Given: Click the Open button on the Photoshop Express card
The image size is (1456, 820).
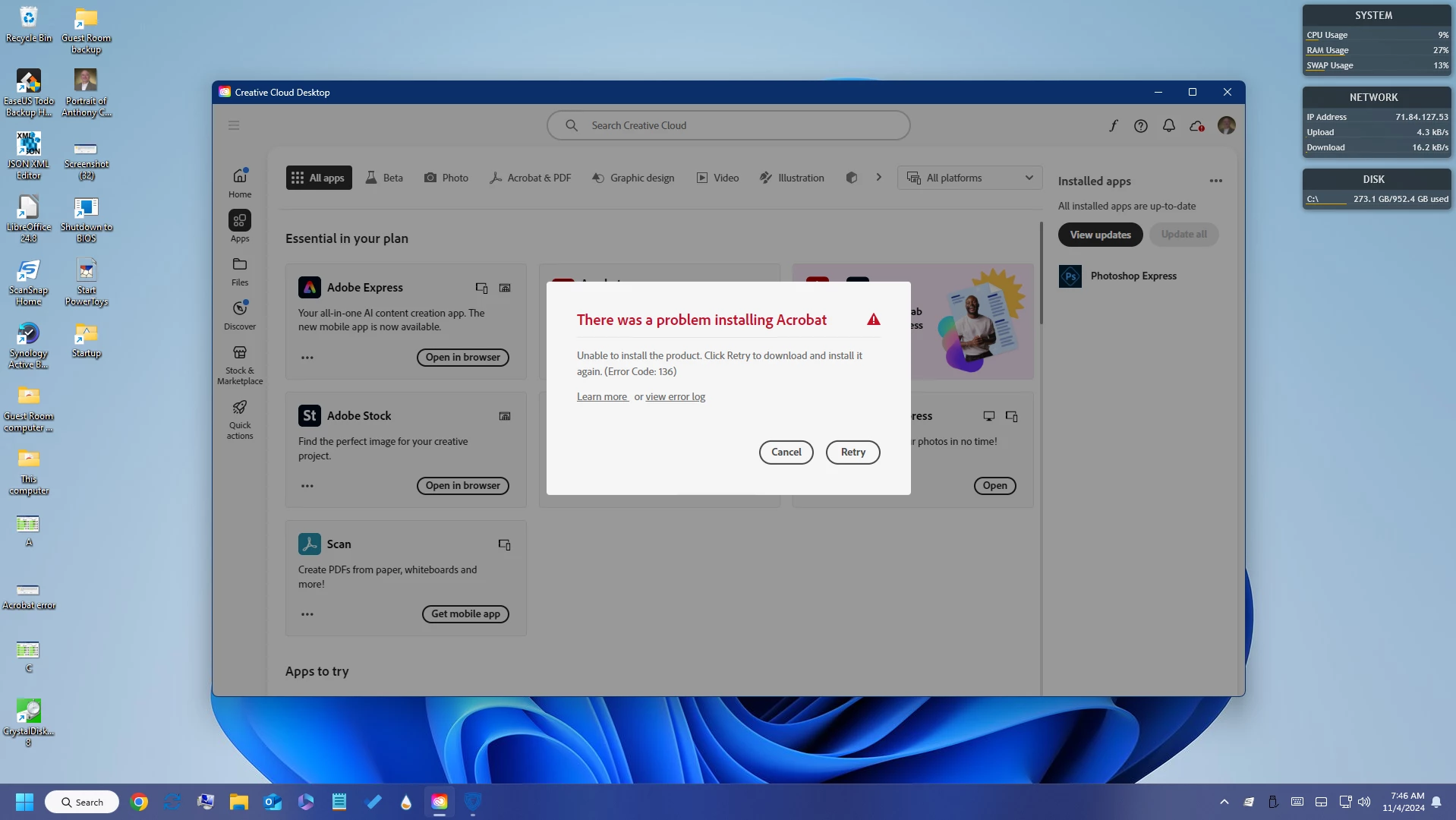Looking at the screenshot, I should (x=994, y=485).
